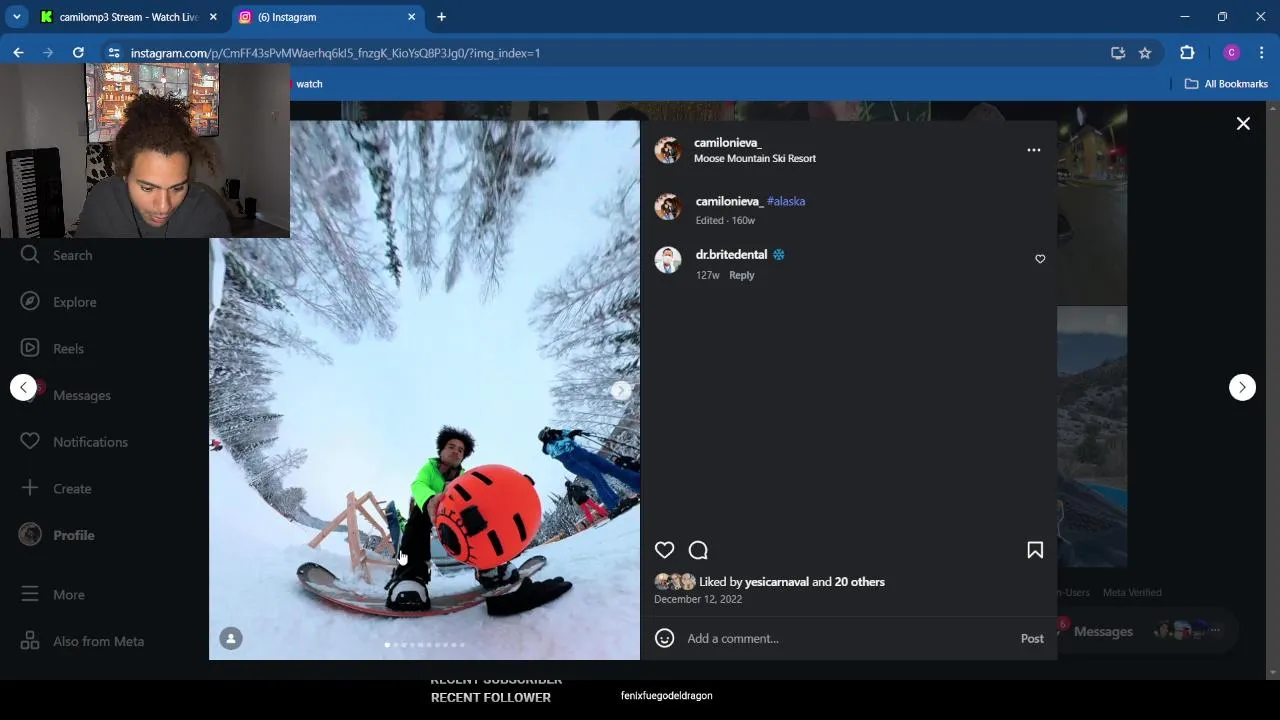This screenshot has width=1280, height=720.
Task: Open Search in Instagram sidebar
Action: [58, 255]
